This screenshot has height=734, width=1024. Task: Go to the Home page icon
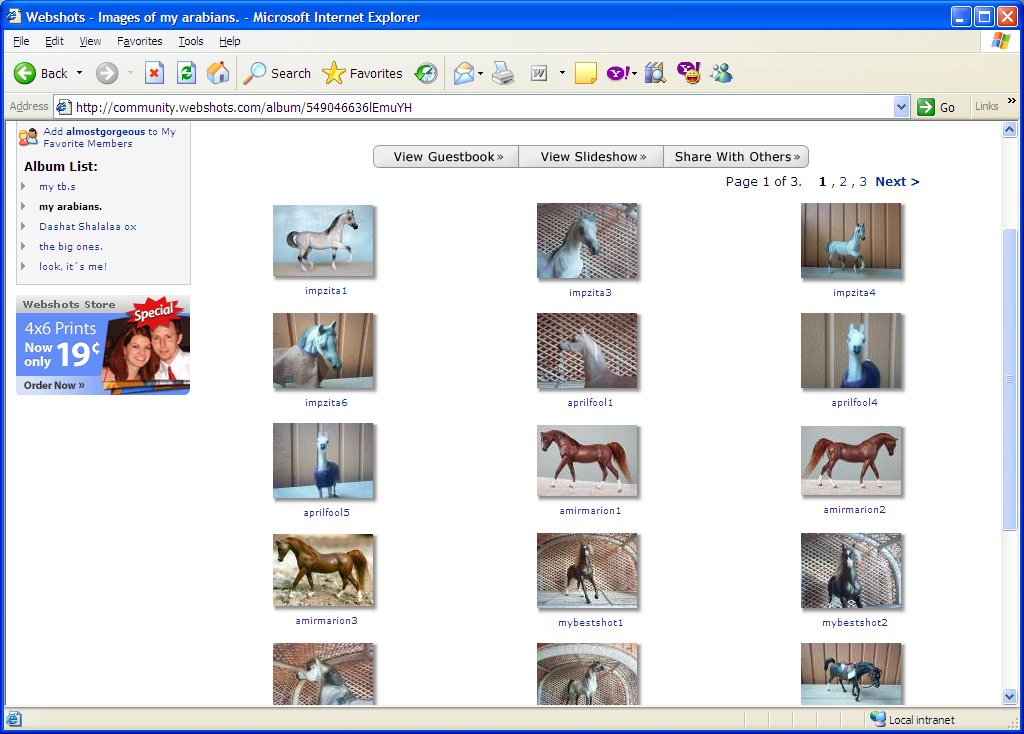click(218, 73)
